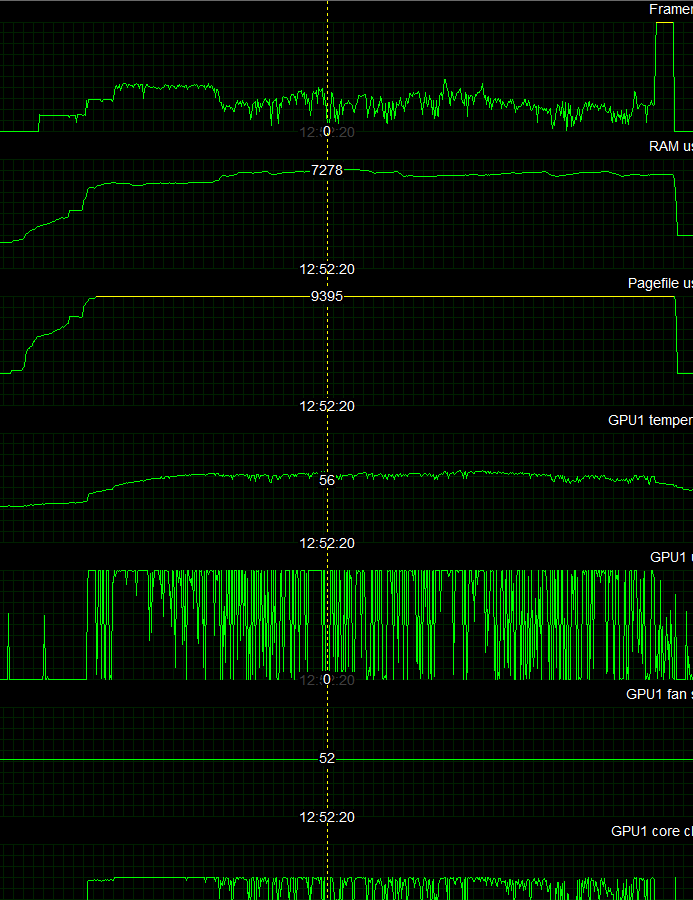
Task: Click the Framerate graph title label
Action: pos(670,9)
